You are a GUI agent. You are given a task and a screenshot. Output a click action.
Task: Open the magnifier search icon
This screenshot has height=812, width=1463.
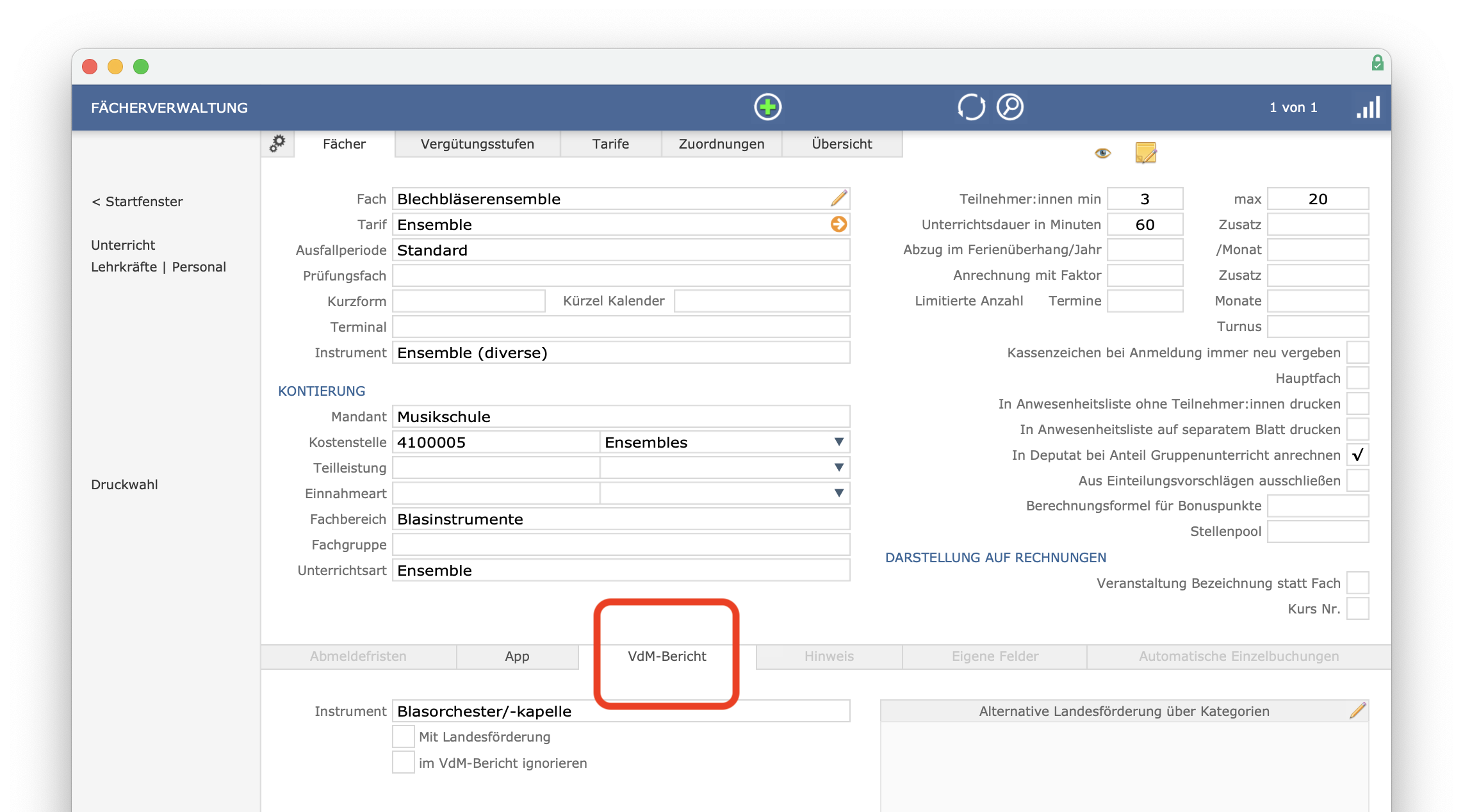click(x=1010, y=107)
